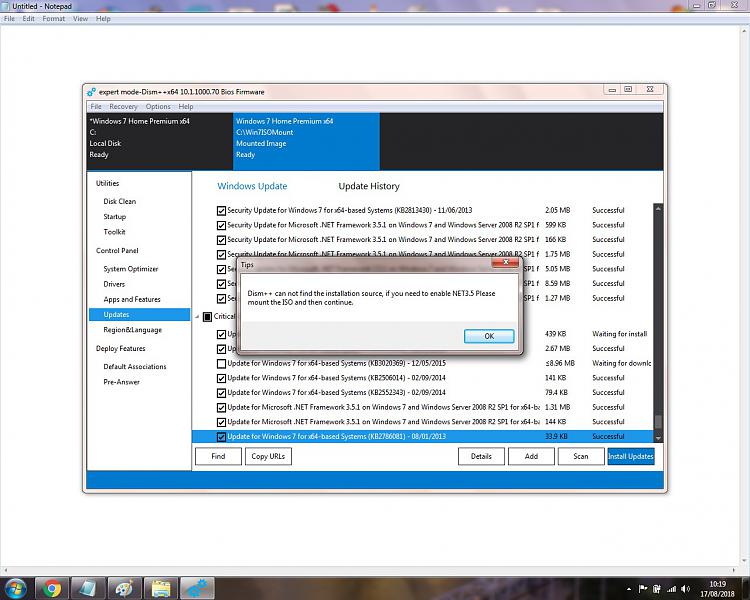
Task: Open Dism++ taskbar icon
Action: click(x=197, y=589)
